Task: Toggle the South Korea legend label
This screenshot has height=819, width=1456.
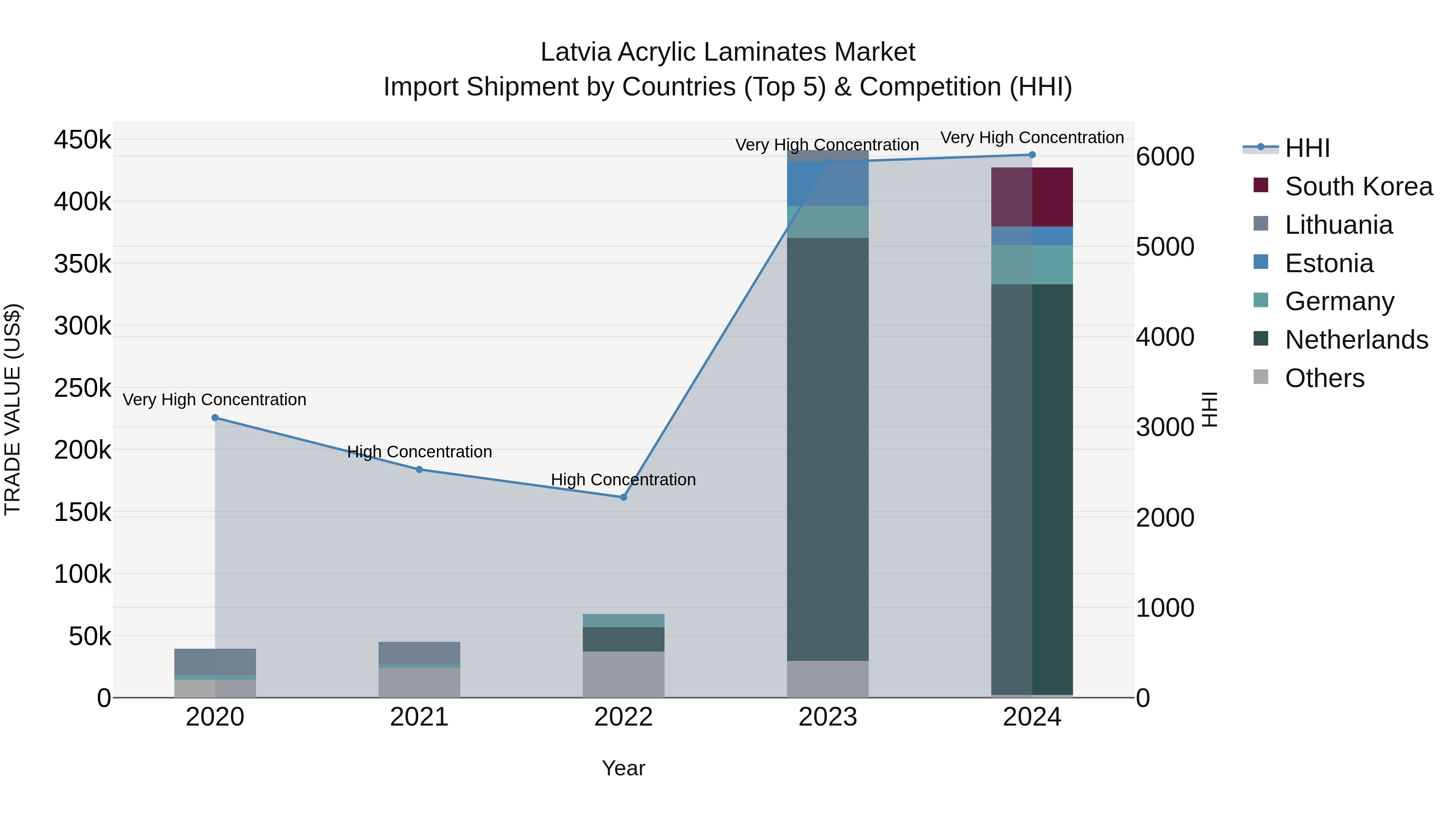Action: coord(1359,186)
